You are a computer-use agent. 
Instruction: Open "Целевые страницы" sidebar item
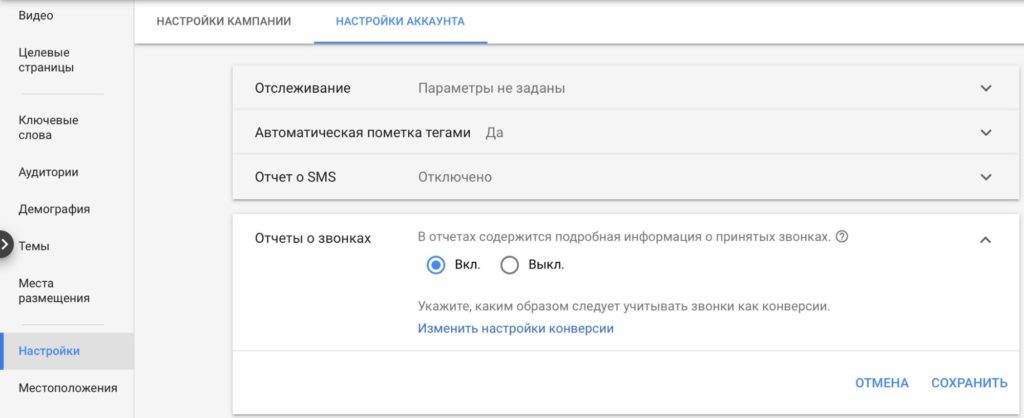46,60
